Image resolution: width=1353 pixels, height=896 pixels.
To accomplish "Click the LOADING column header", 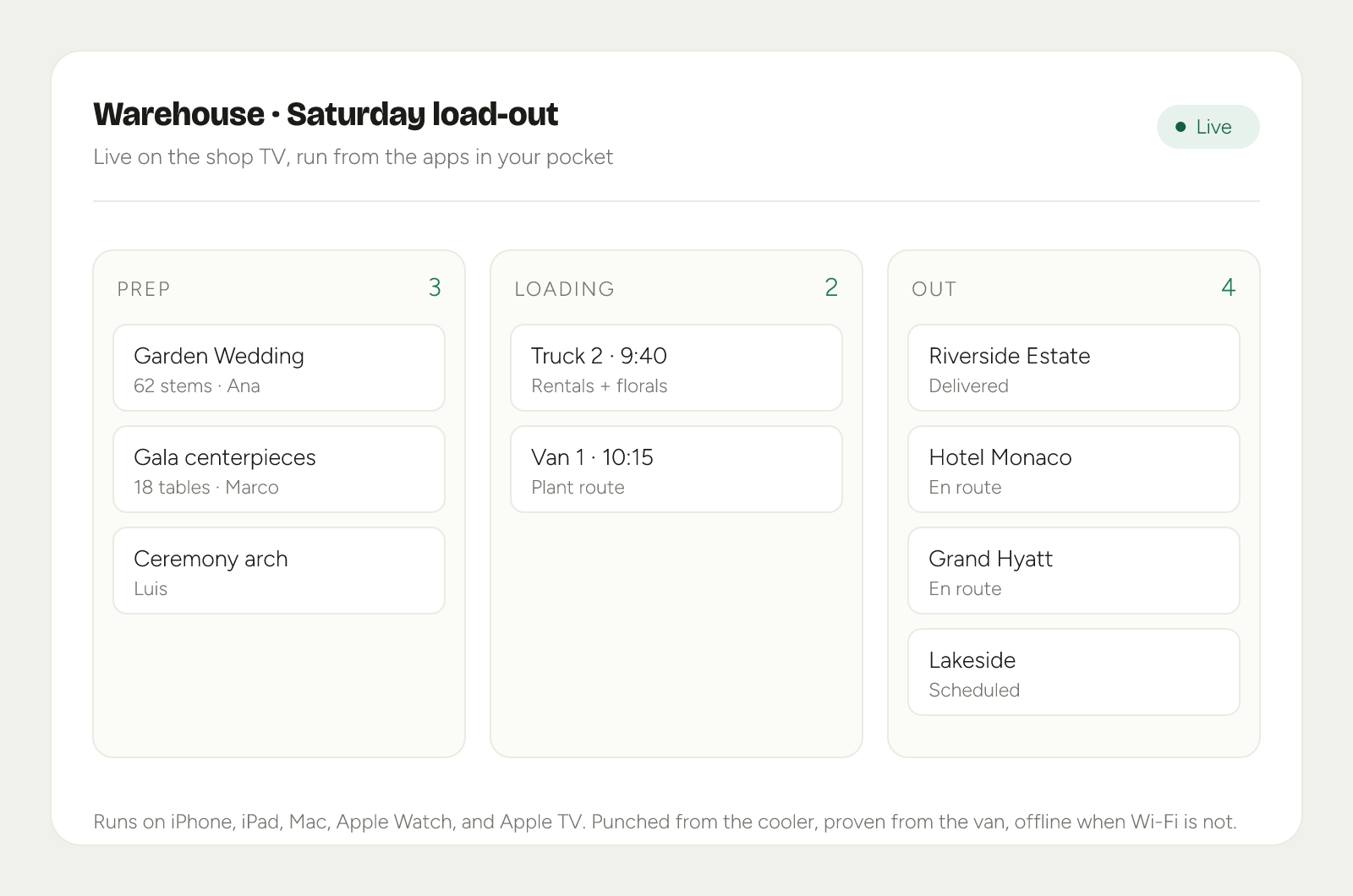I will (564, 289).
